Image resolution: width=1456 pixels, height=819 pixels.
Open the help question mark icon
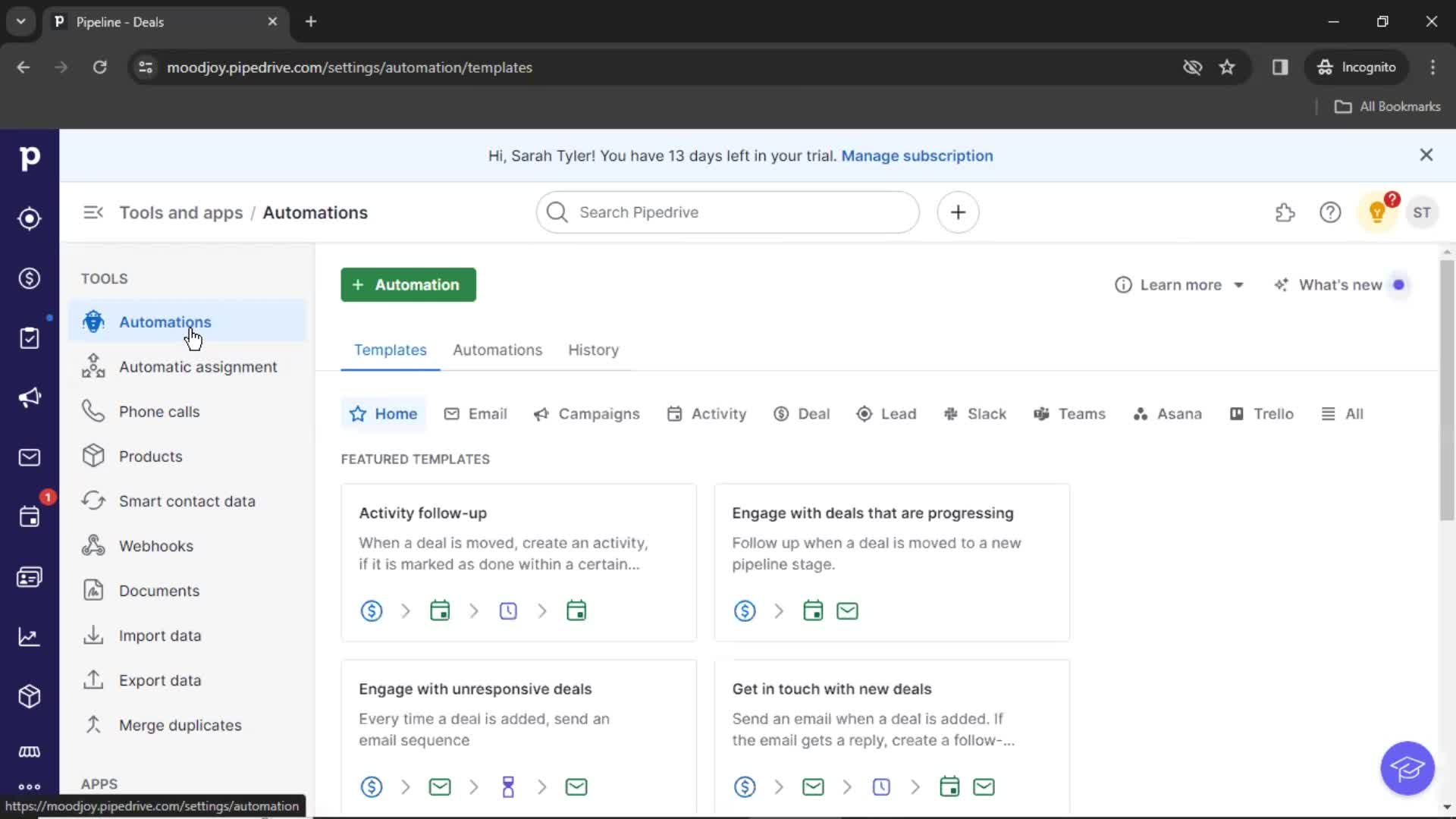[1330, 212]
